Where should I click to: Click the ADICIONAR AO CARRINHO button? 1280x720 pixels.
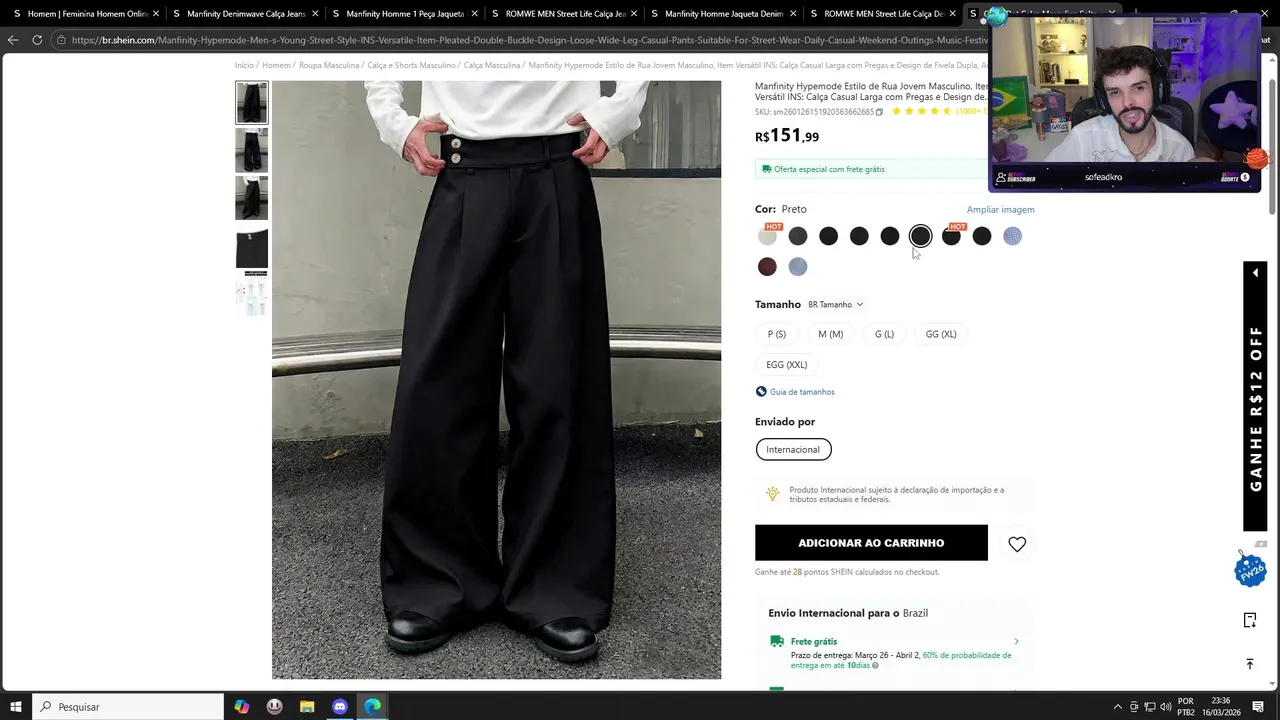point(871,543)
